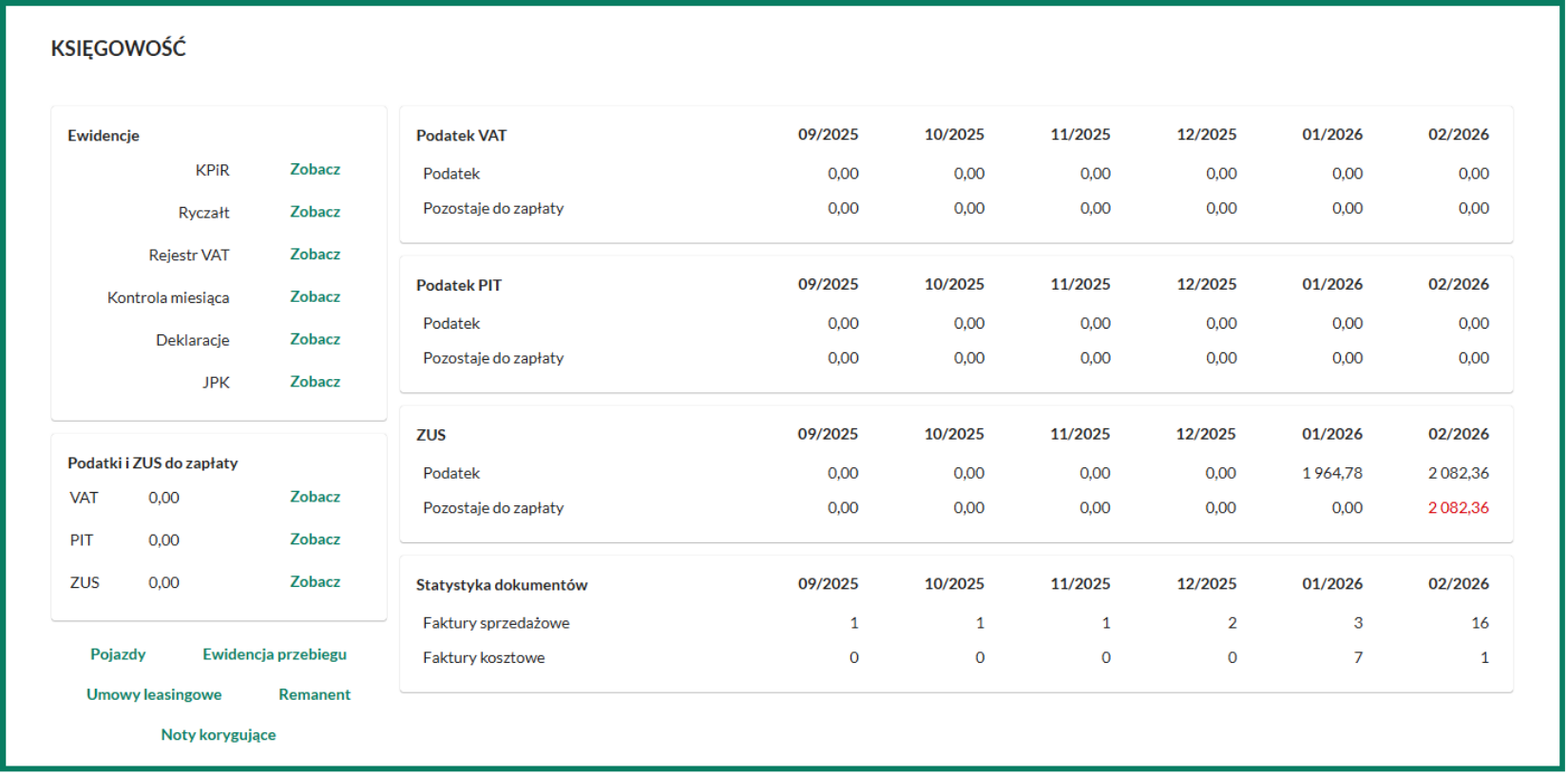
Task: Click Zobacz in ZUS to-pay row
Action: pyautogui.click(x=315, y=582)
